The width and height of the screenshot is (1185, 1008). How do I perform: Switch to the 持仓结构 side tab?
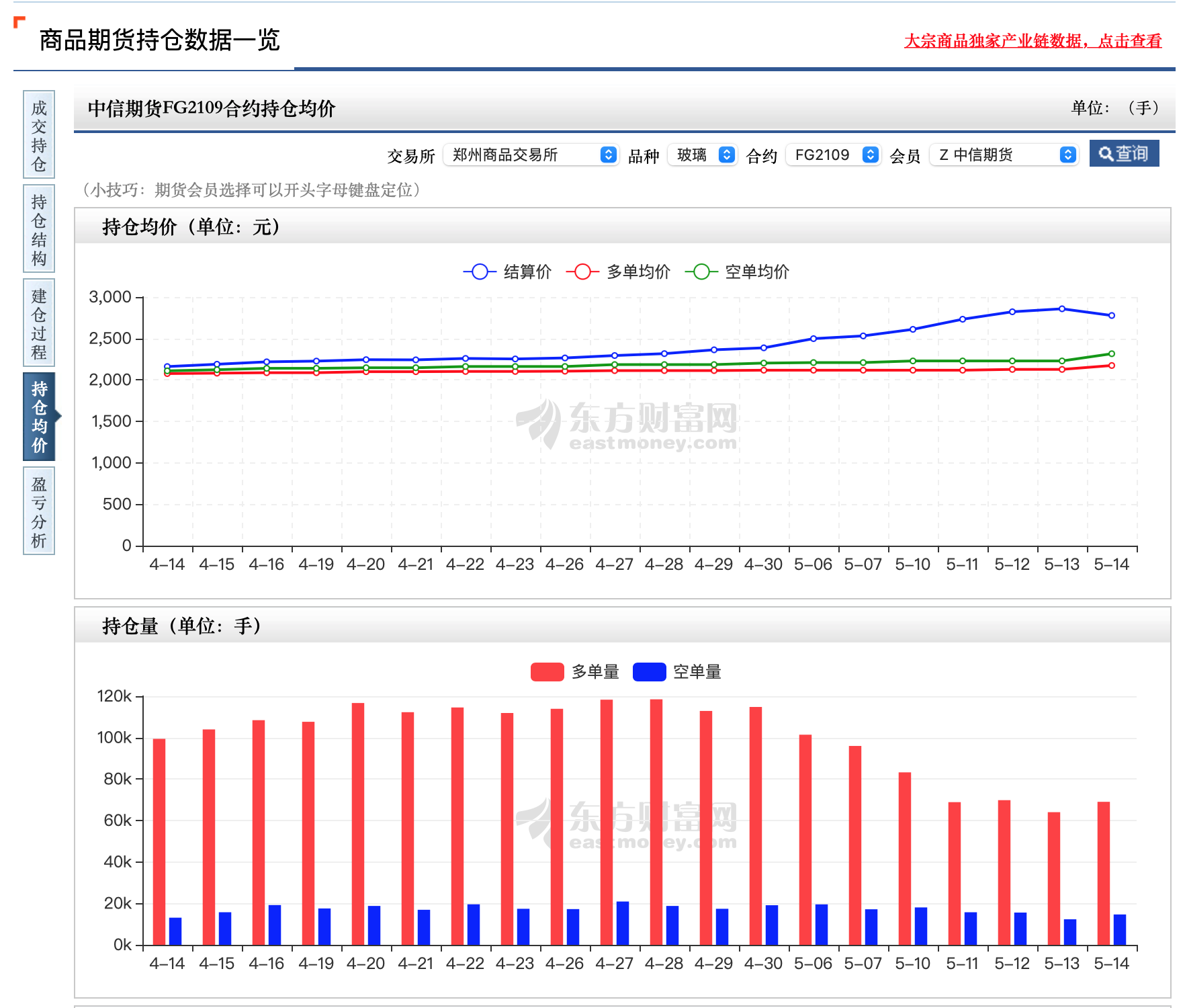(39, 229)
